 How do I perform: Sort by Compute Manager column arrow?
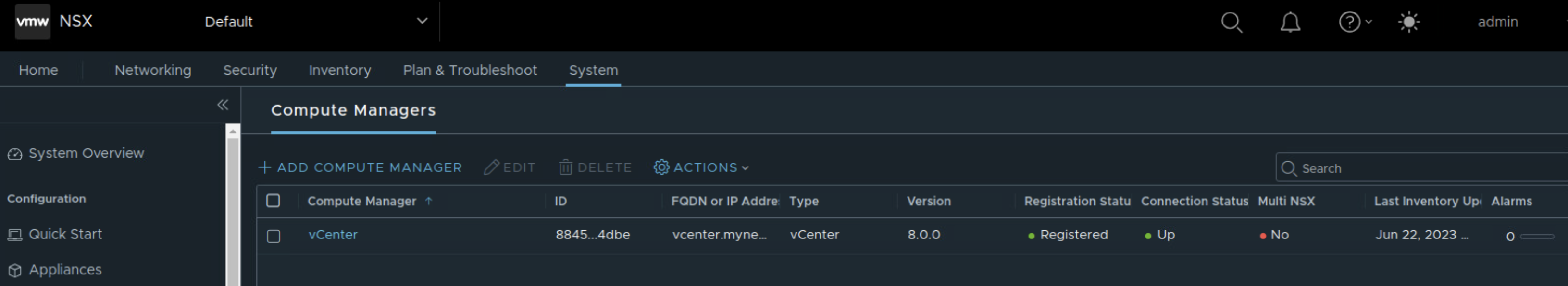pyautogui.click(x=428, y=201)
